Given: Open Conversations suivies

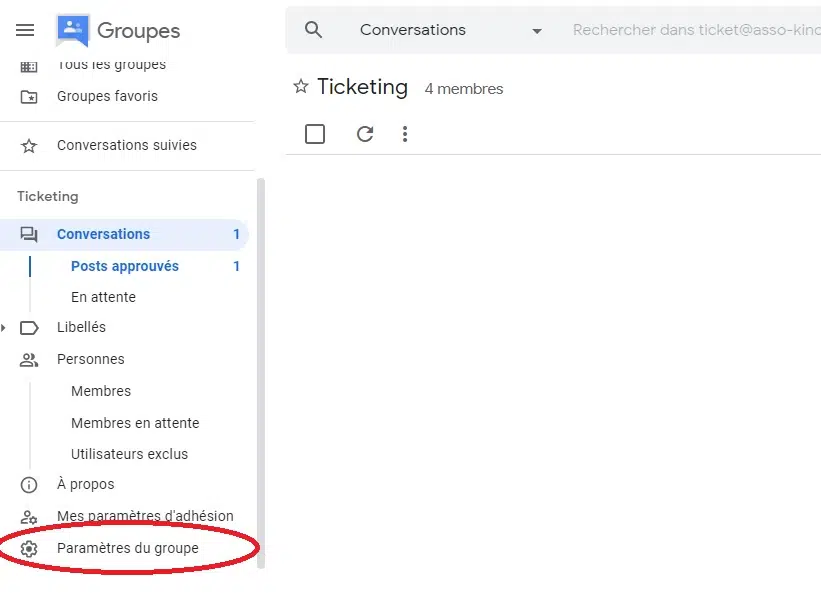Looking at the screenshot, I should (127, 145).
